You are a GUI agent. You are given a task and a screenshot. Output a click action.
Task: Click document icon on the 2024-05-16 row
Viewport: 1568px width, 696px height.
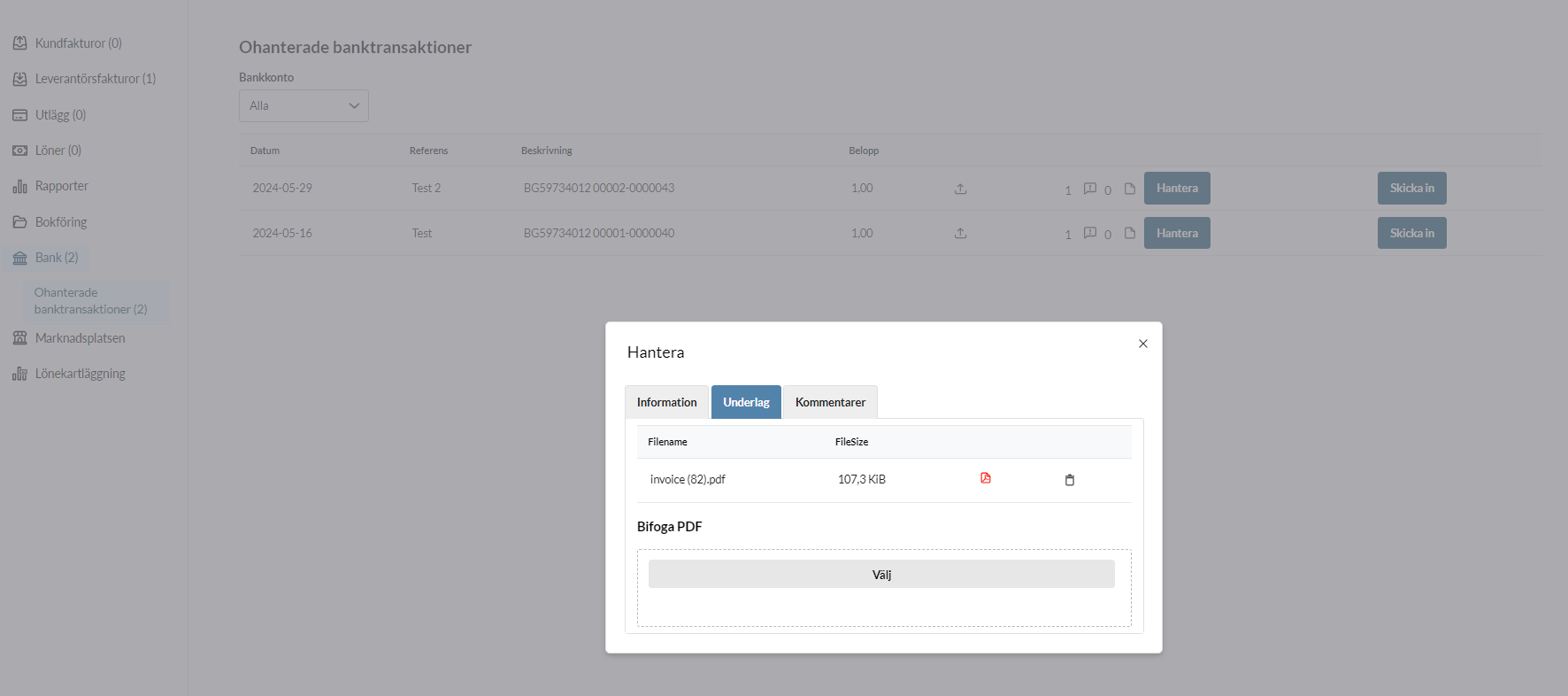pos(1130,233)
